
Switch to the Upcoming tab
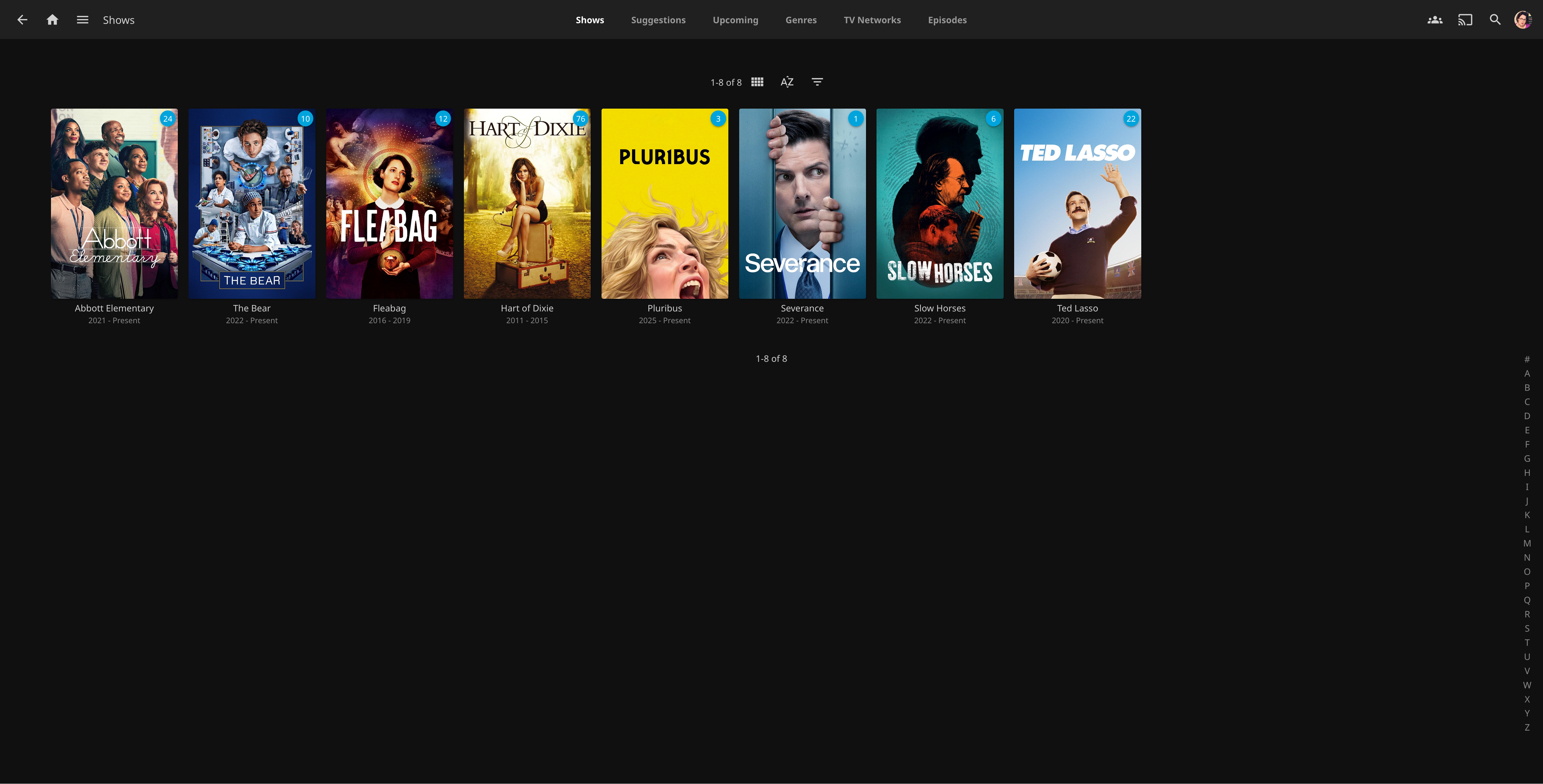click(735, 20)
